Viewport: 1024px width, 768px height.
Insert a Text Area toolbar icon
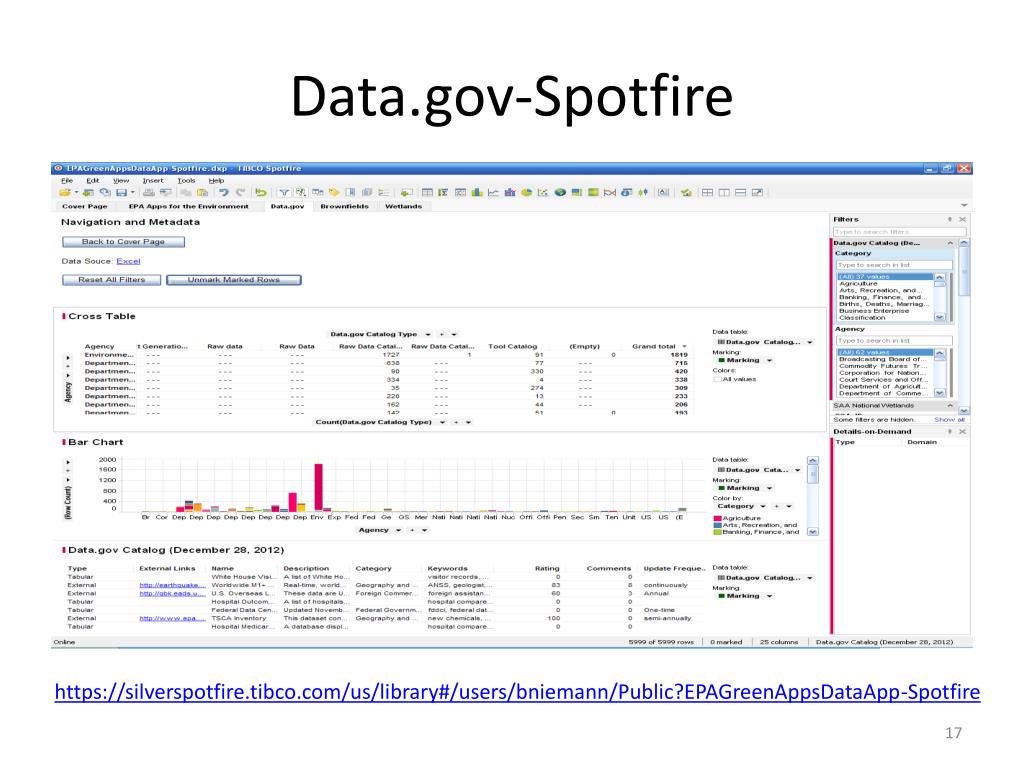[664, 193]
